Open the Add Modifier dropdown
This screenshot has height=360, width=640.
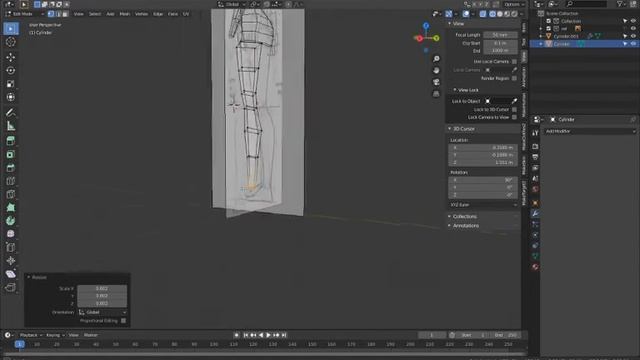tap(590, 131)
